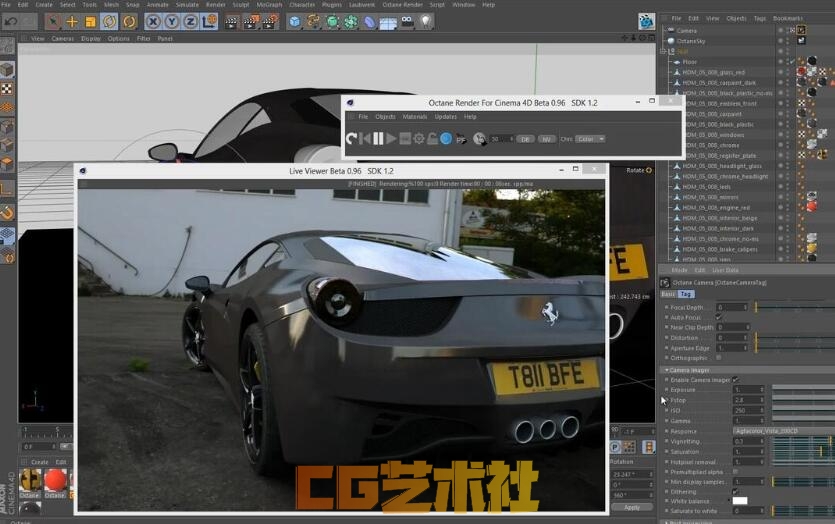
Task: Click the restart render icon in Octane window
Action: pyautogui.click(x=351, y=139)
